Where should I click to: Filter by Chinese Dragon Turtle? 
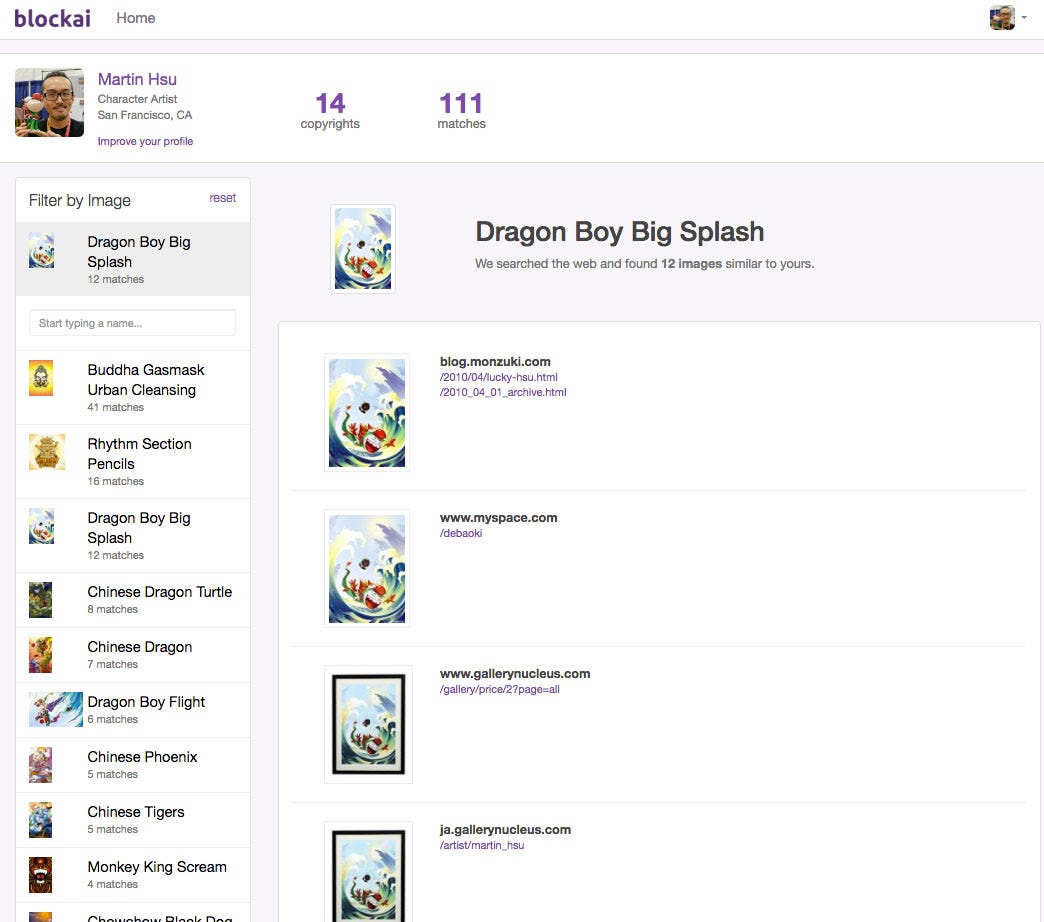pyautogui.click(x=133, y=600)
